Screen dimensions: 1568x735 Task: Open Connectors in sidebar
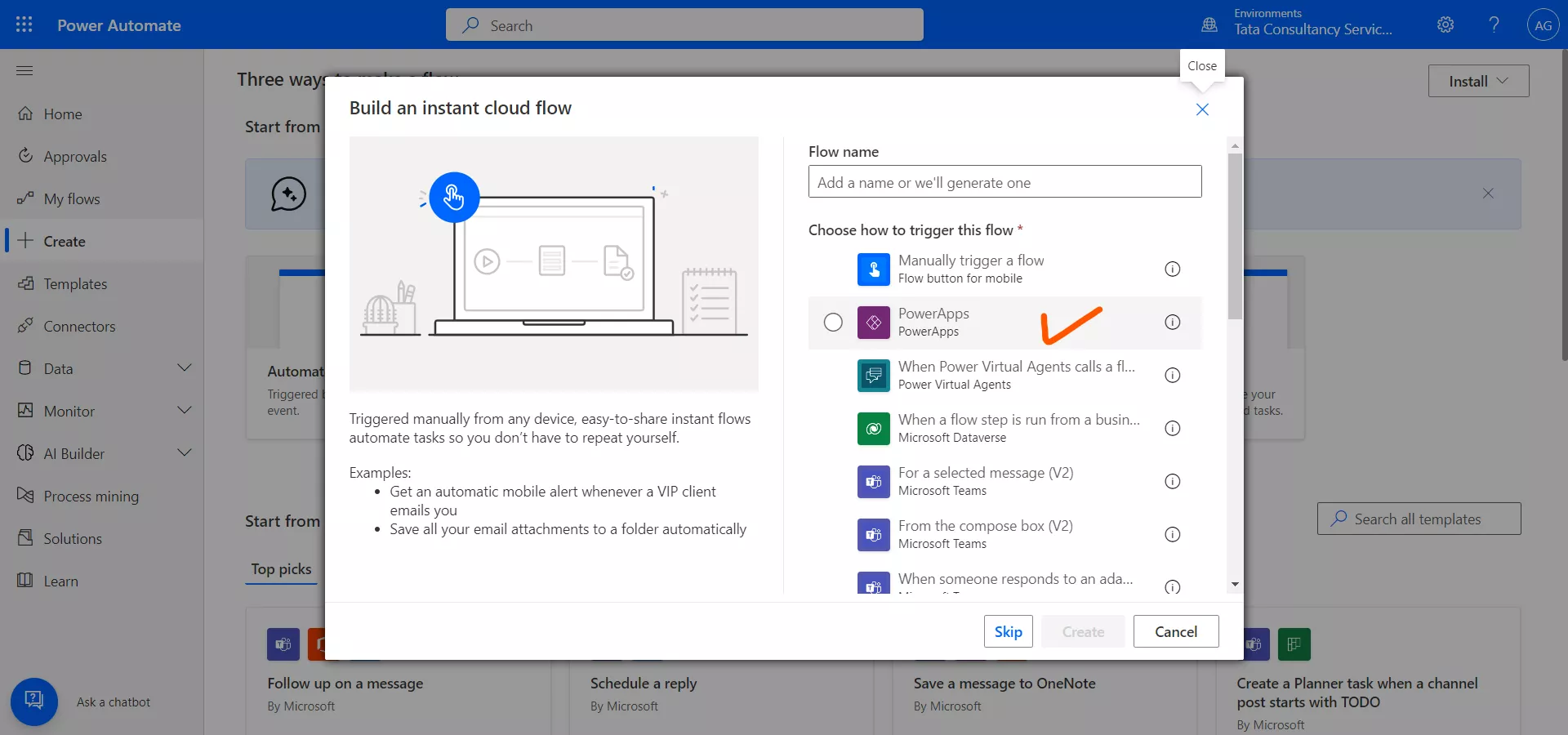(x=101, y=326)
